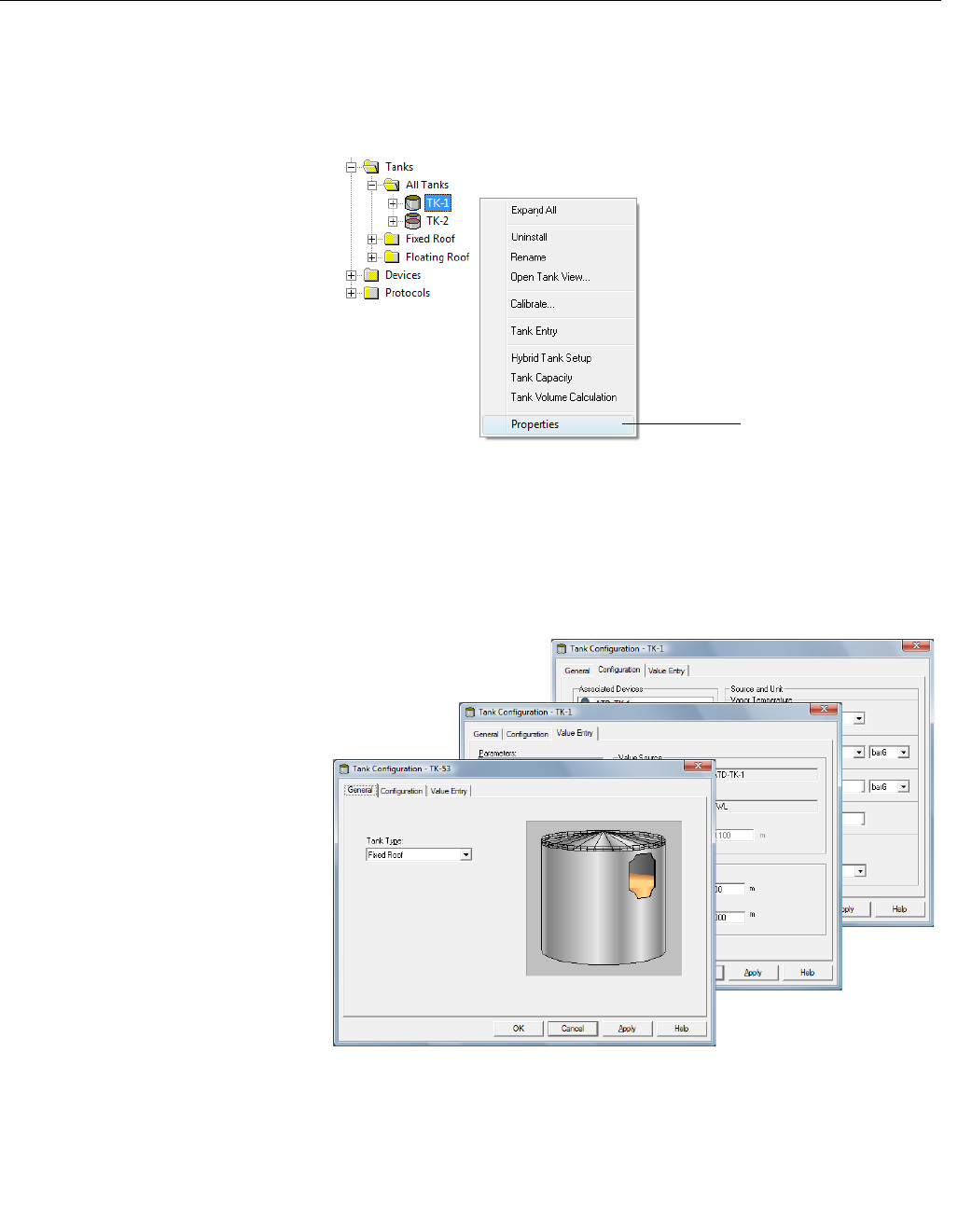Click the fixed roof tank illustration
This screenshot has width=958, height=1232.
(604, 898)
